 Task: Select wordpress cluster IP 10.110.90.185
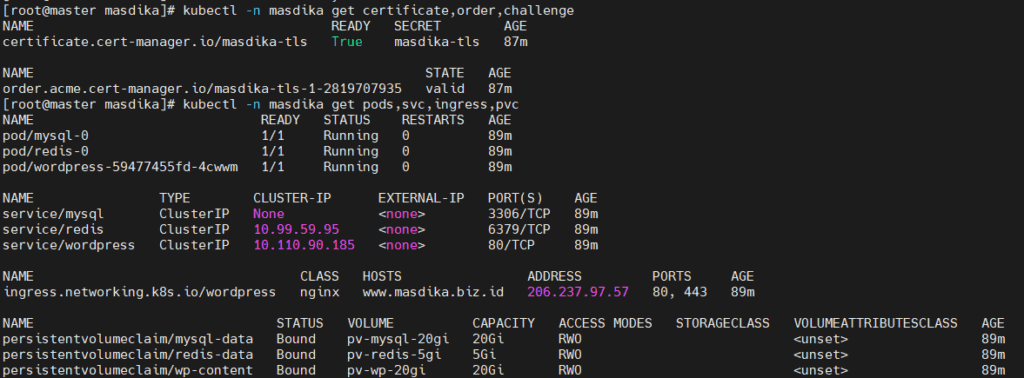[x=304, y=245]
